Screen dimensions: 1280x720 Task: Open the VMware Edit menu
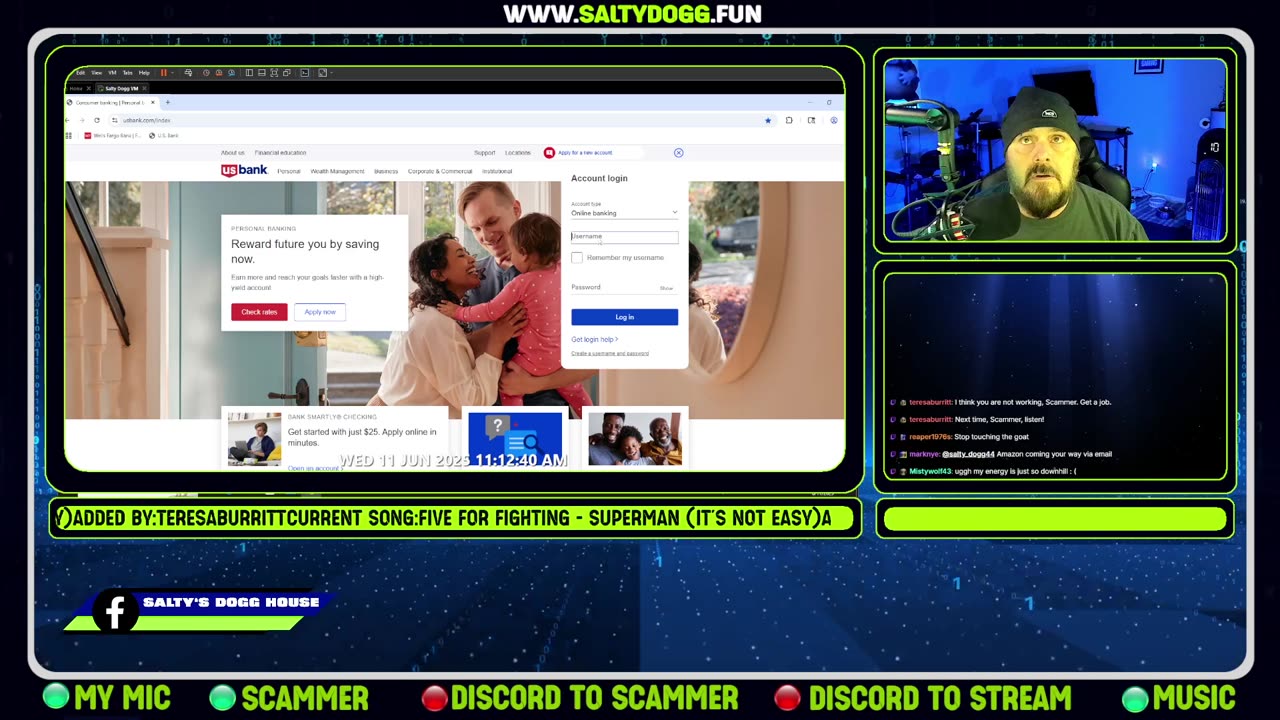coord(81,73)
